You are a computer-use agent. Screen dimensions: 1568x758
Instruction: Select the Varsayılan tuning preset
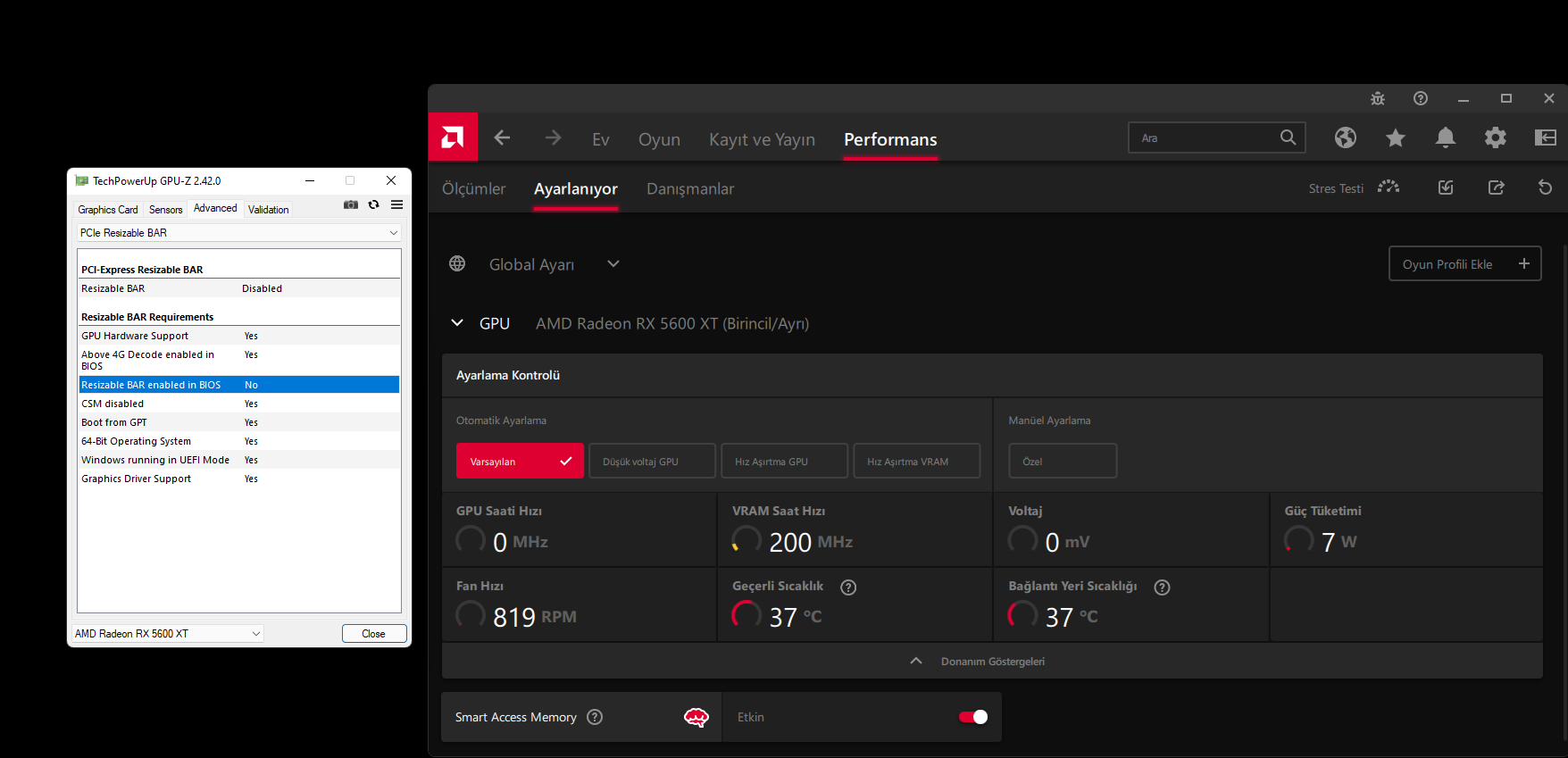tap(520, 461)
